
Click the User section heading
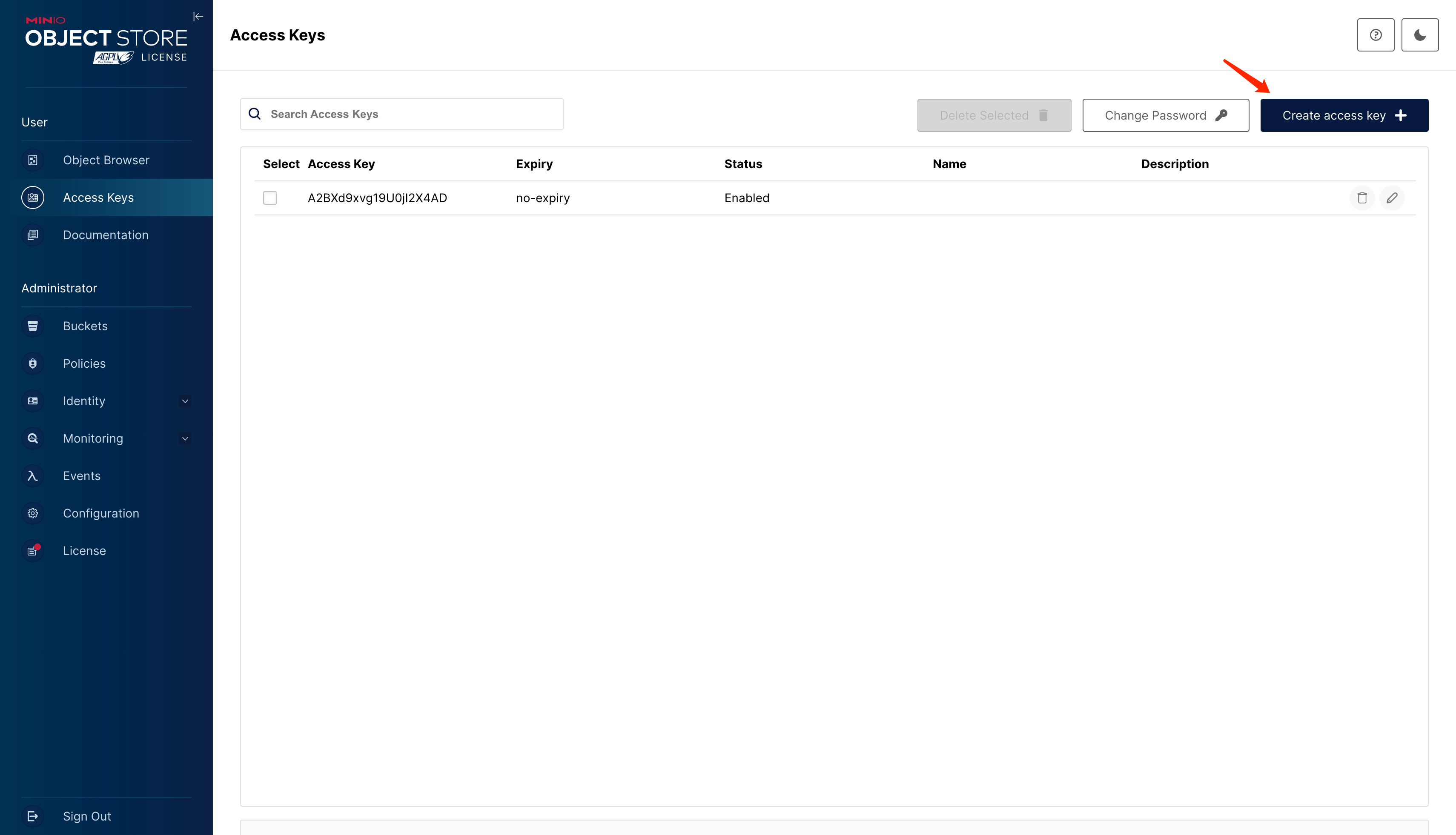tap(34, 122)
